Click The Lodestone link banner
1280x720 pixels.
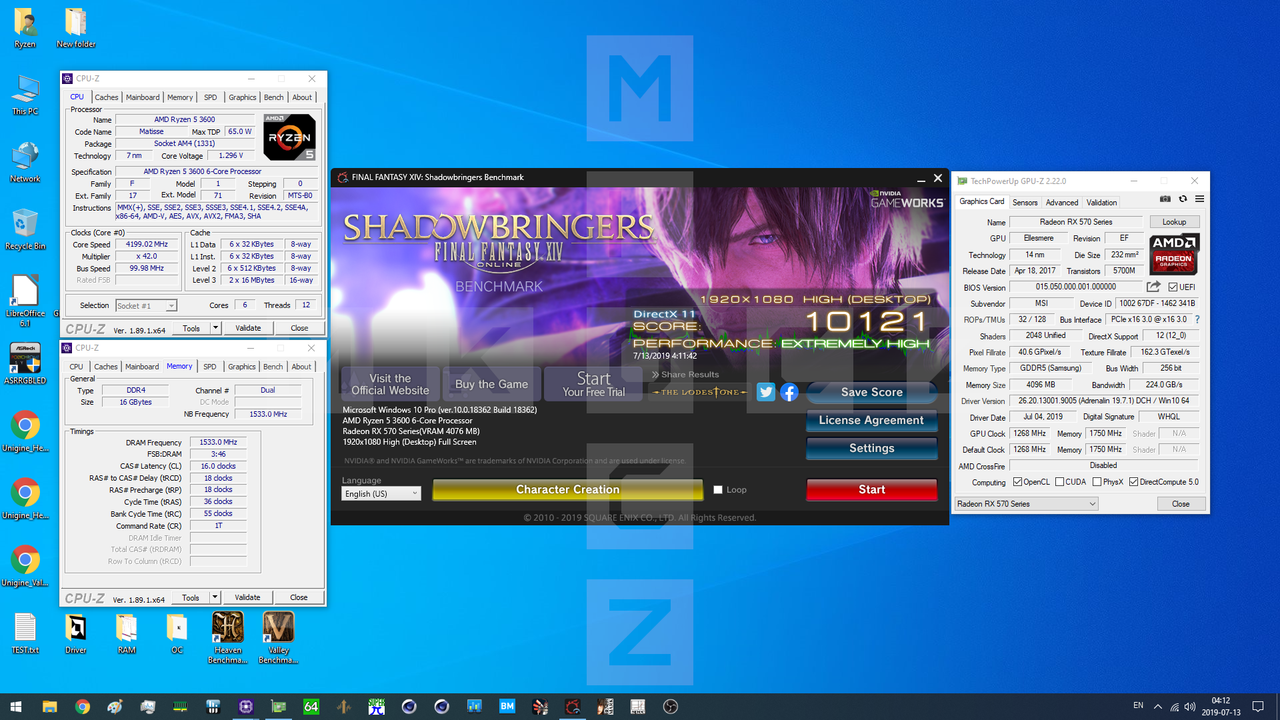[x=701, y=392]
